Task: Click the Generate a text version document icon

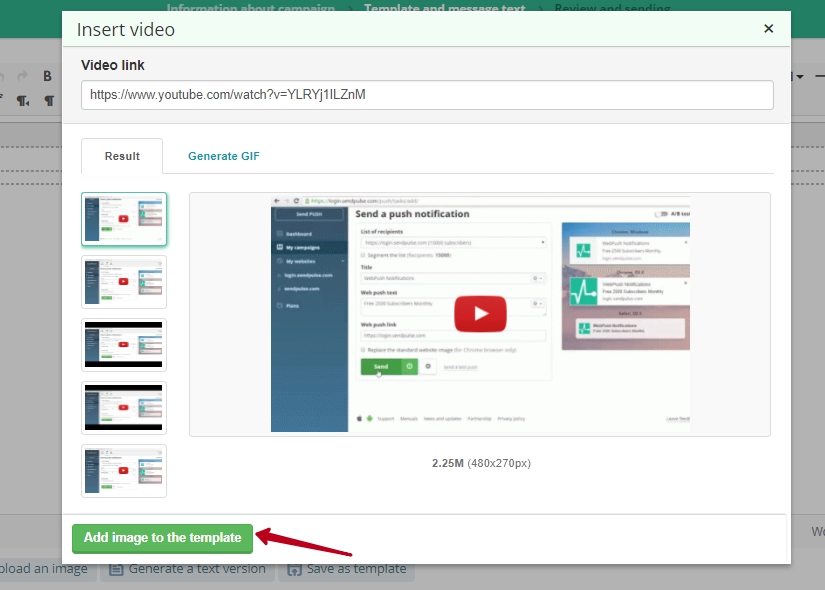Action: click(x=117, y=568)
